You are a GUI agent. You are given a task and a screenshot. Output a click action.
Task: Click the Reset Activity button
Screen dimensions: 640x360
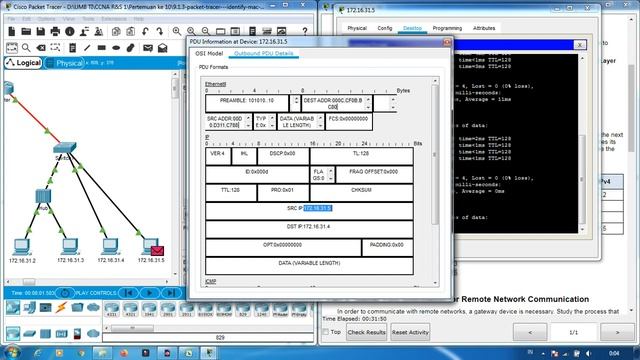point(410,332)
